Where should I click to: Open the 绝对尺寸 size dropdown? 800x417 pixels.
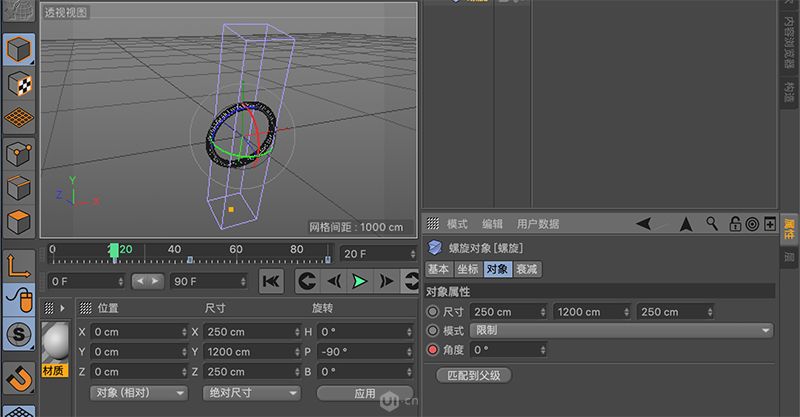[x=251, y=393]
